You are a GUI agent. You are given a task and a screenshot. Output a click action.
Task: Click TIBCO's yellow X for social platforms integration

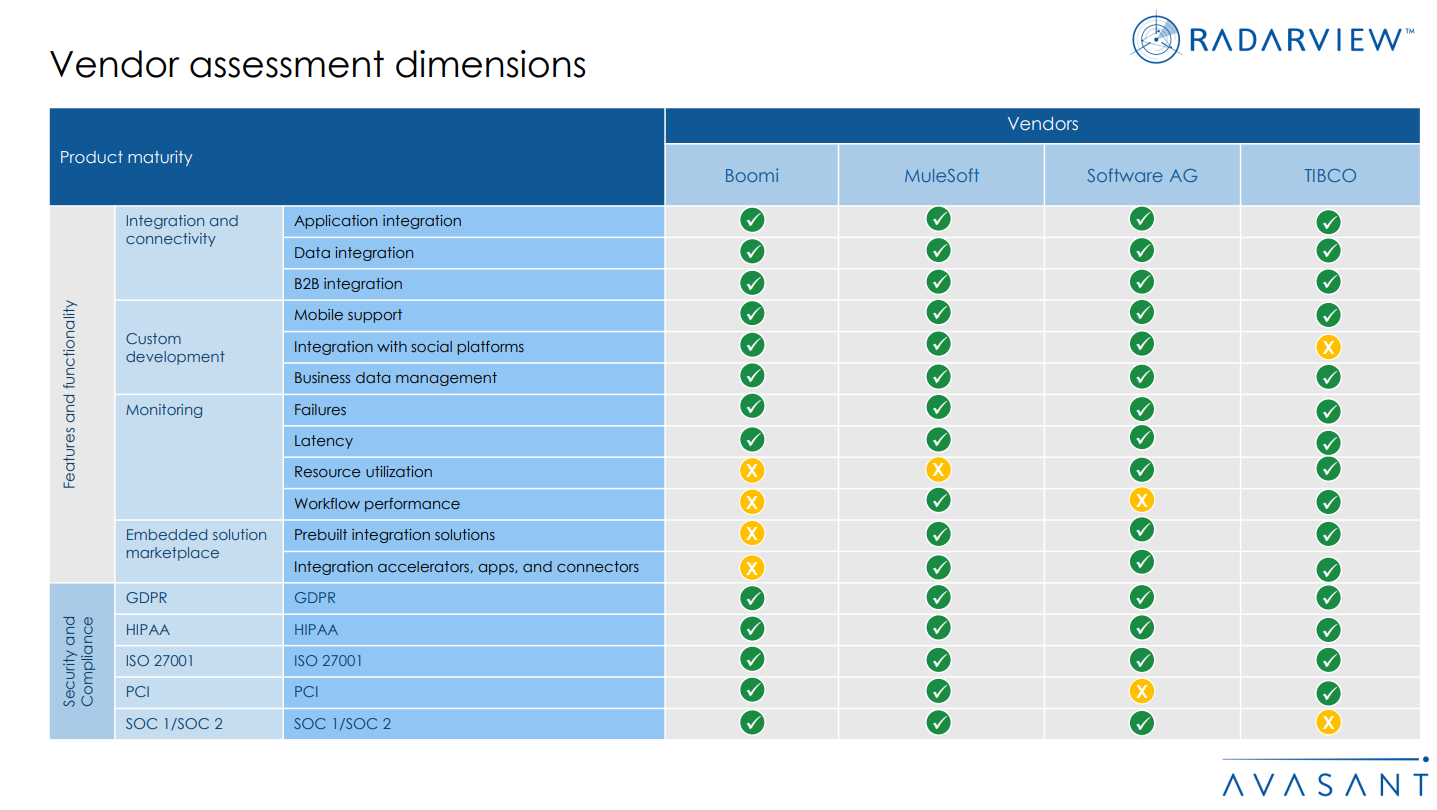coord(1328,347)
